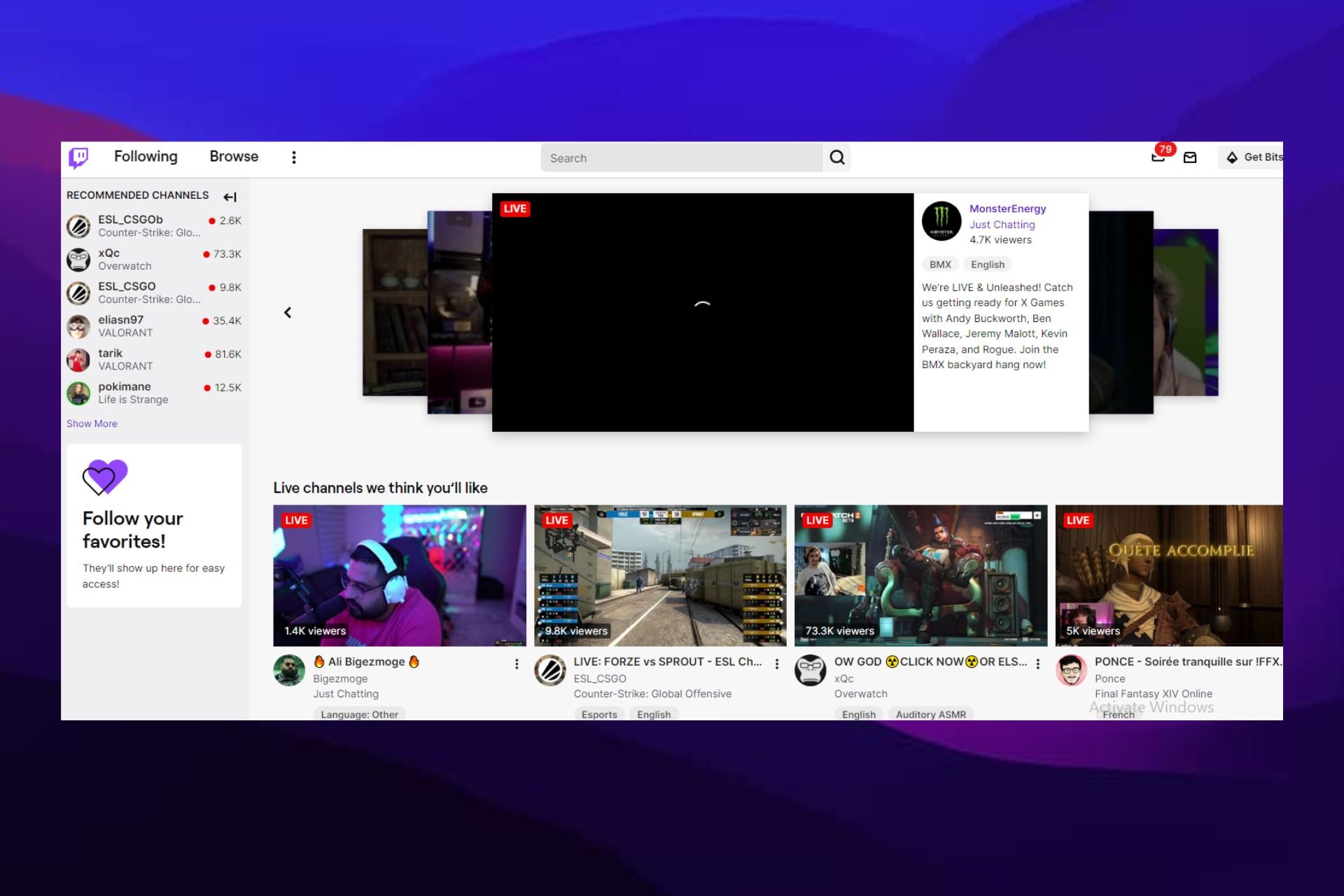Click xQc avatar in sidebar
Screen dimensions: 1344x896
[78, 260]
